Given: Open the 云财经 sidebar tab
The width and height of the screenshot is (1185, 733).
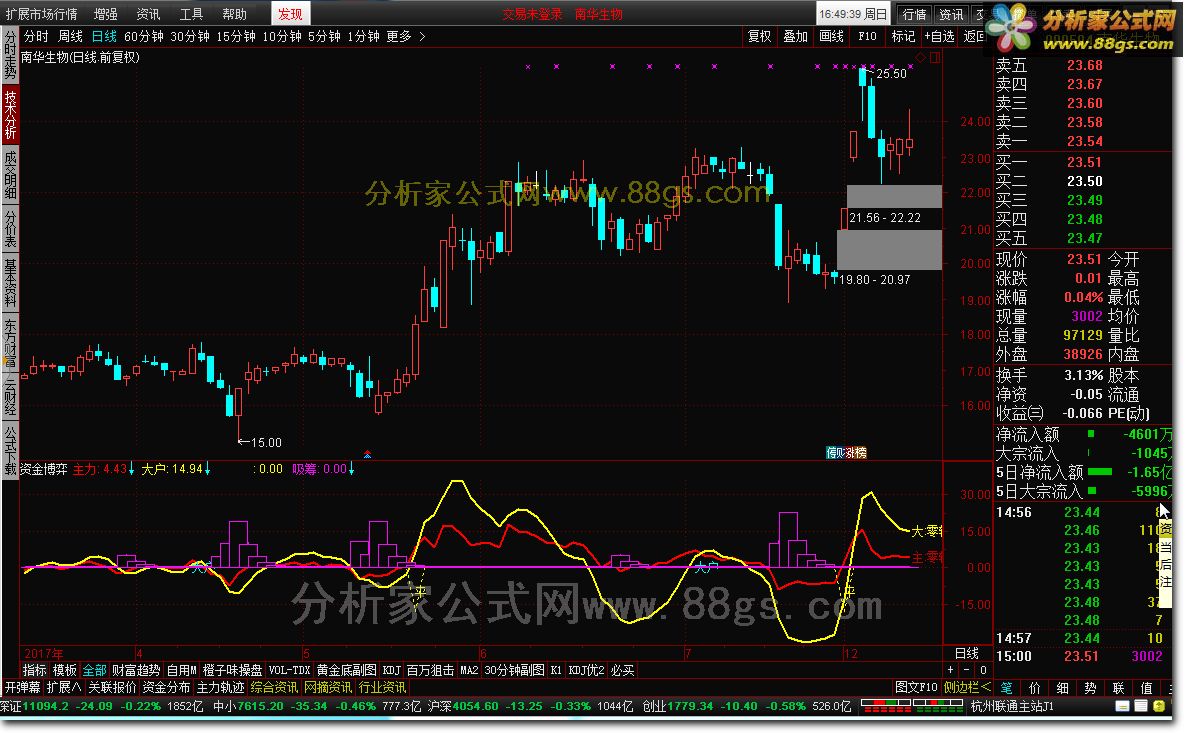Looking at the screenshot, I should click(10, 395).
